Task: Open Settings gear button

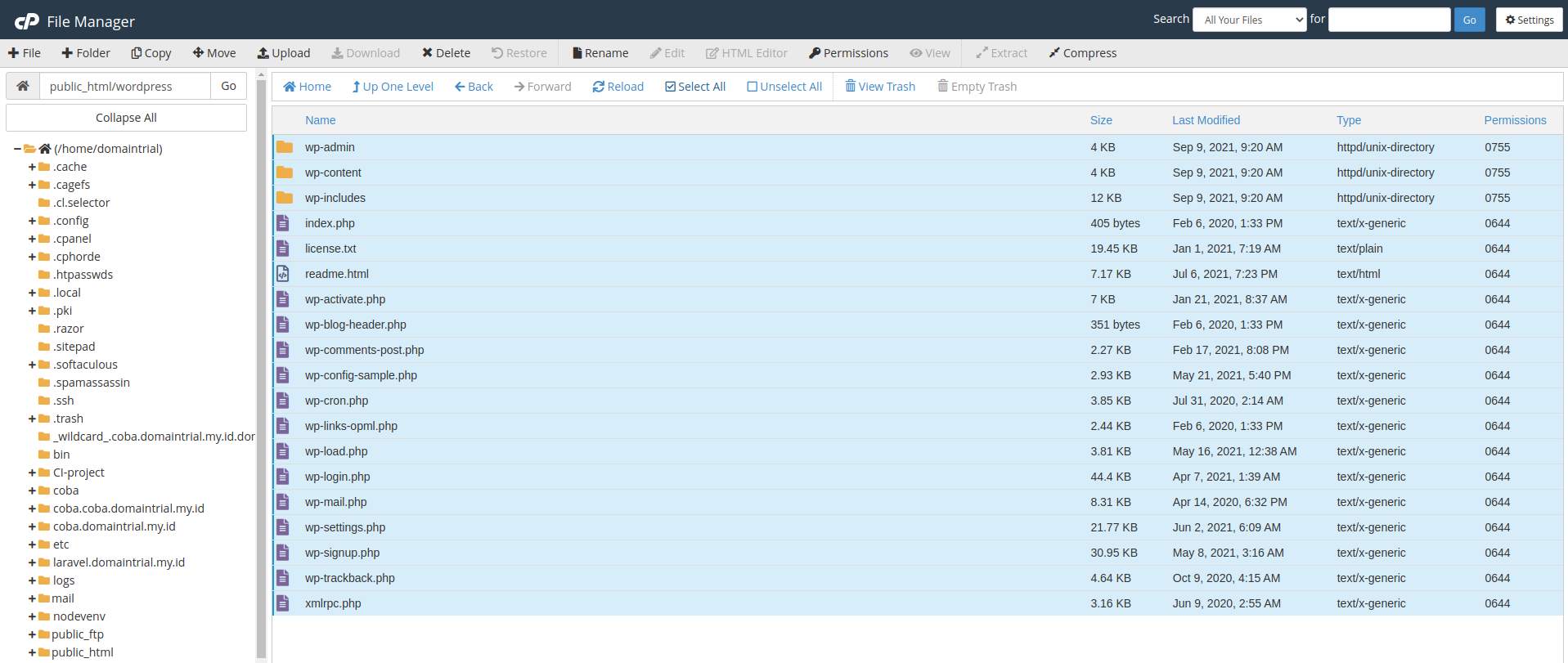Action: (1529, 20)
